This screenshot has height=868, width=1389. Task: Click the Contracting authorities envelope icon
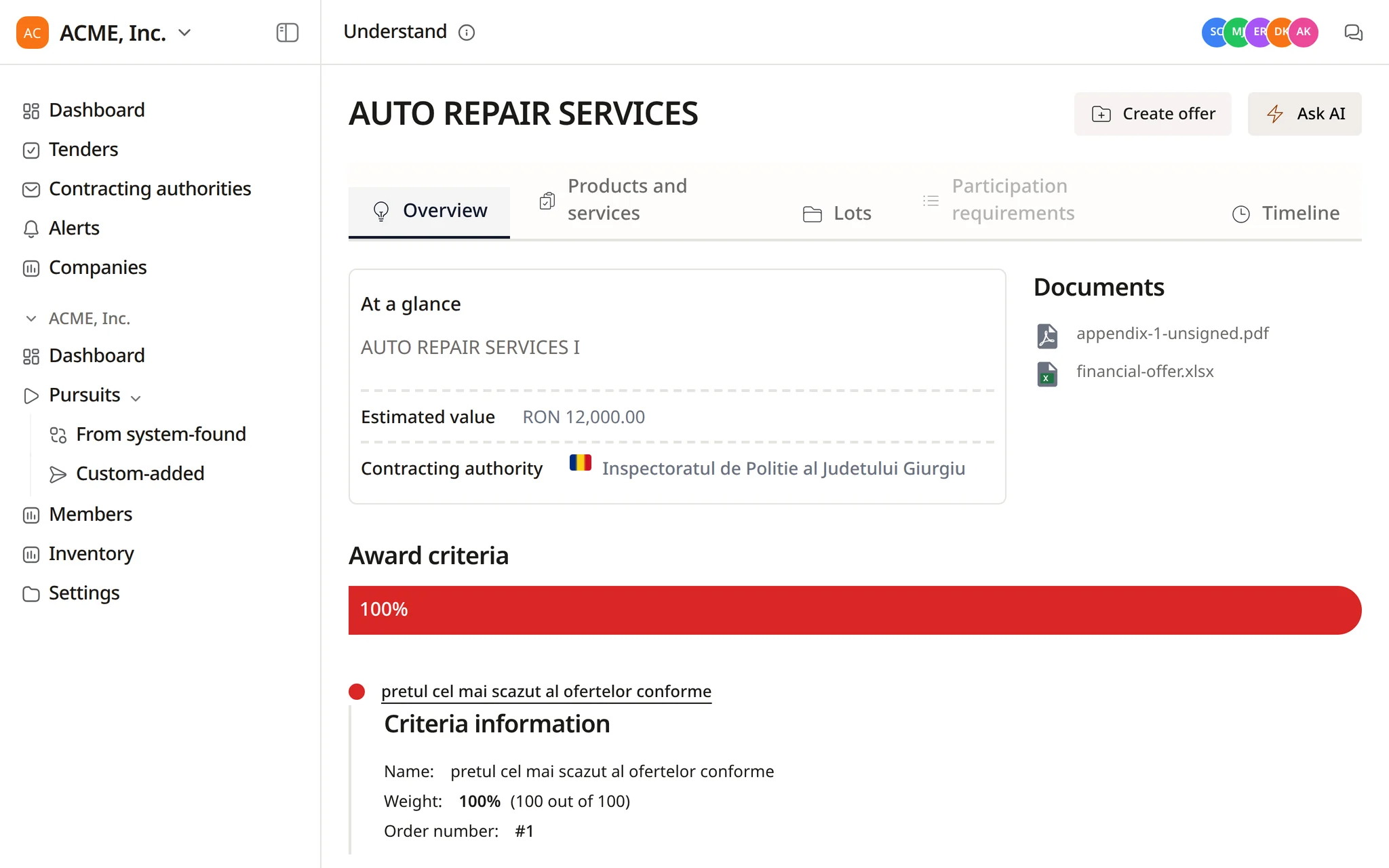click(x=31, y=189)
